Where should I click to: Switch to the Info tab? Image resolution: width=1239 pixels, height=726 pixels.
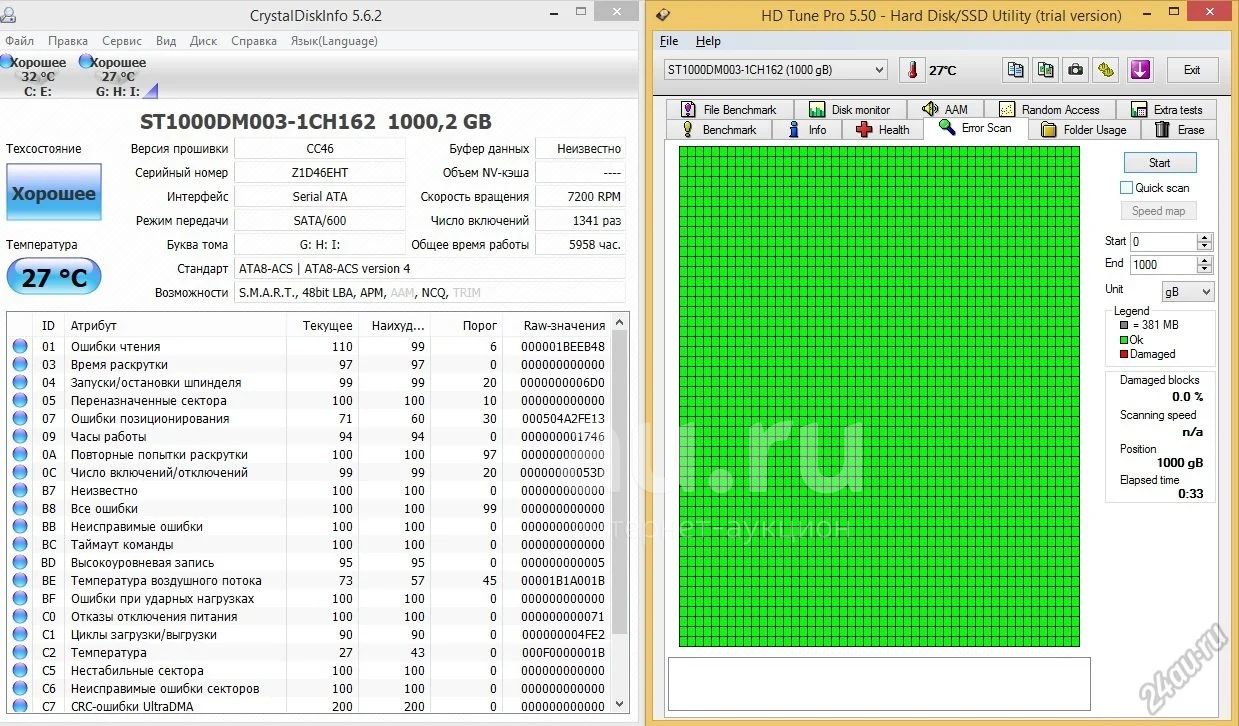coord(807,130)
